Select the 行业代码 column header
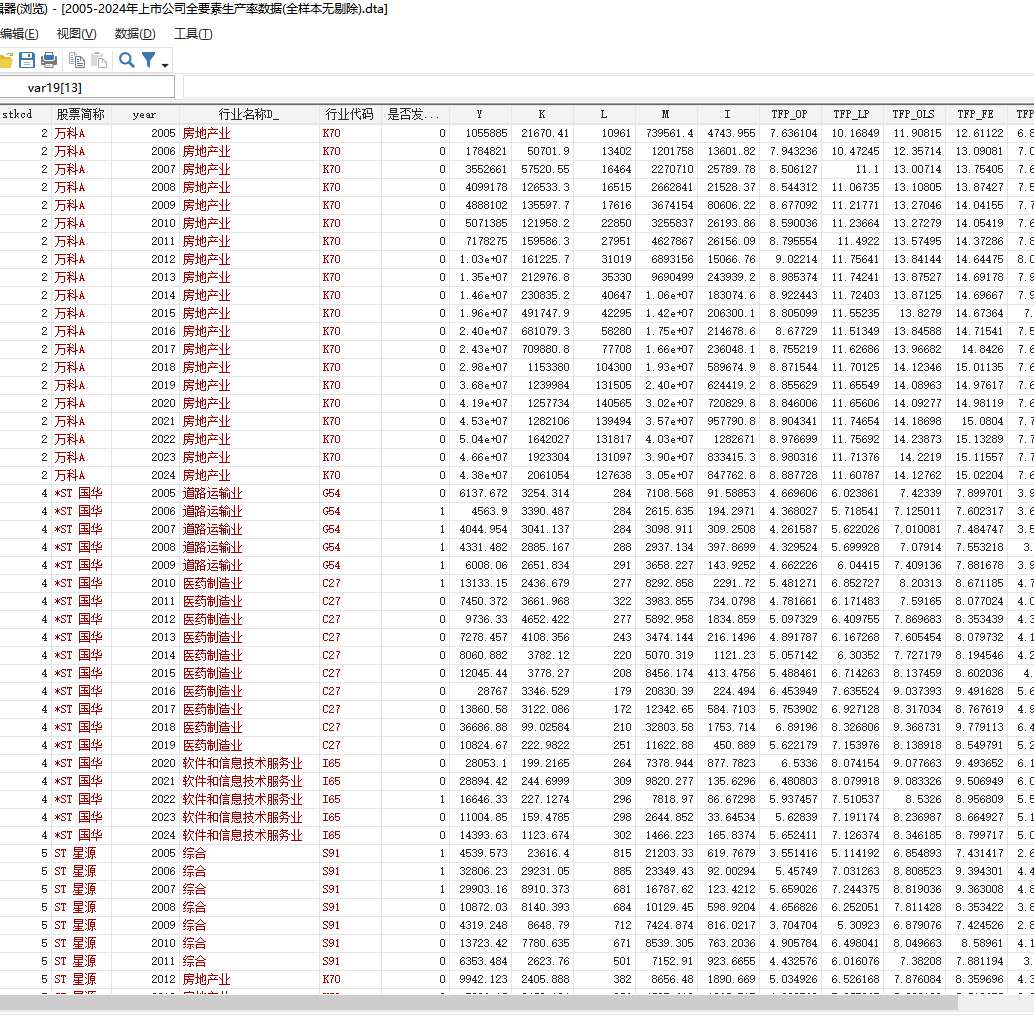 [349, 114]
